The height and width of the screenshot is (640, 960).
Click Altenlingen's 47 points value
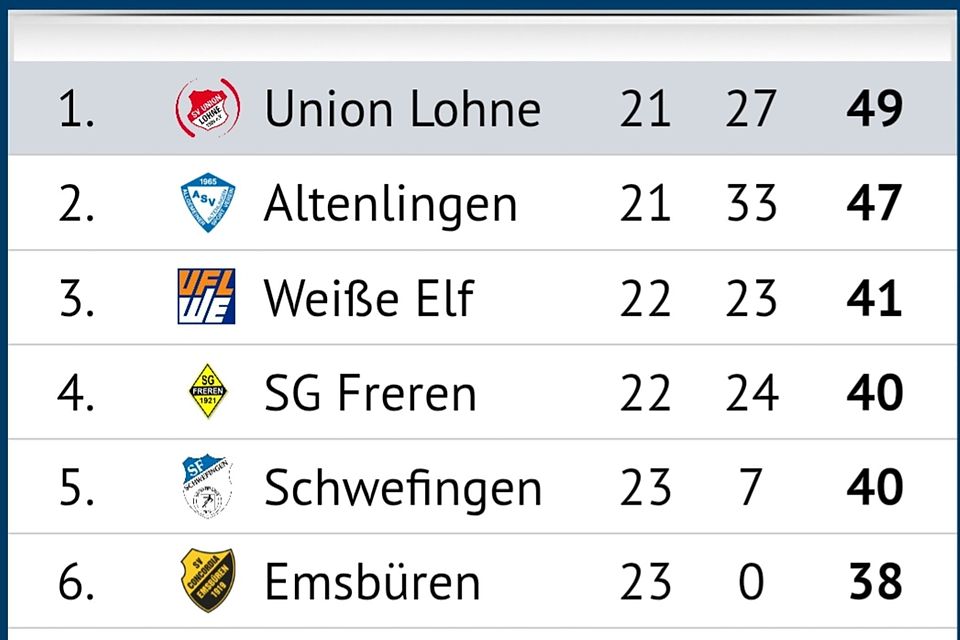pos(874,204)
